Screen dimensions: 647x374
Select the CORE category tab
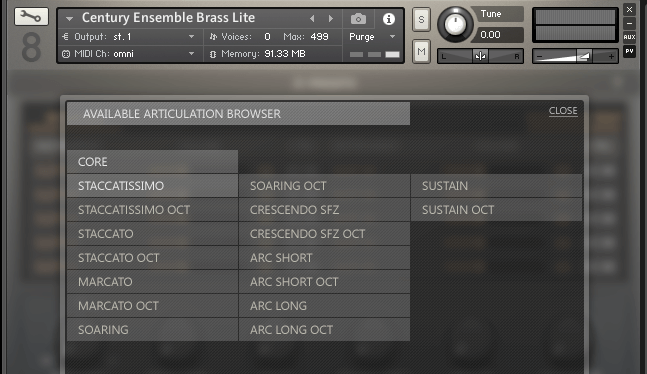(x=152, y=162)
